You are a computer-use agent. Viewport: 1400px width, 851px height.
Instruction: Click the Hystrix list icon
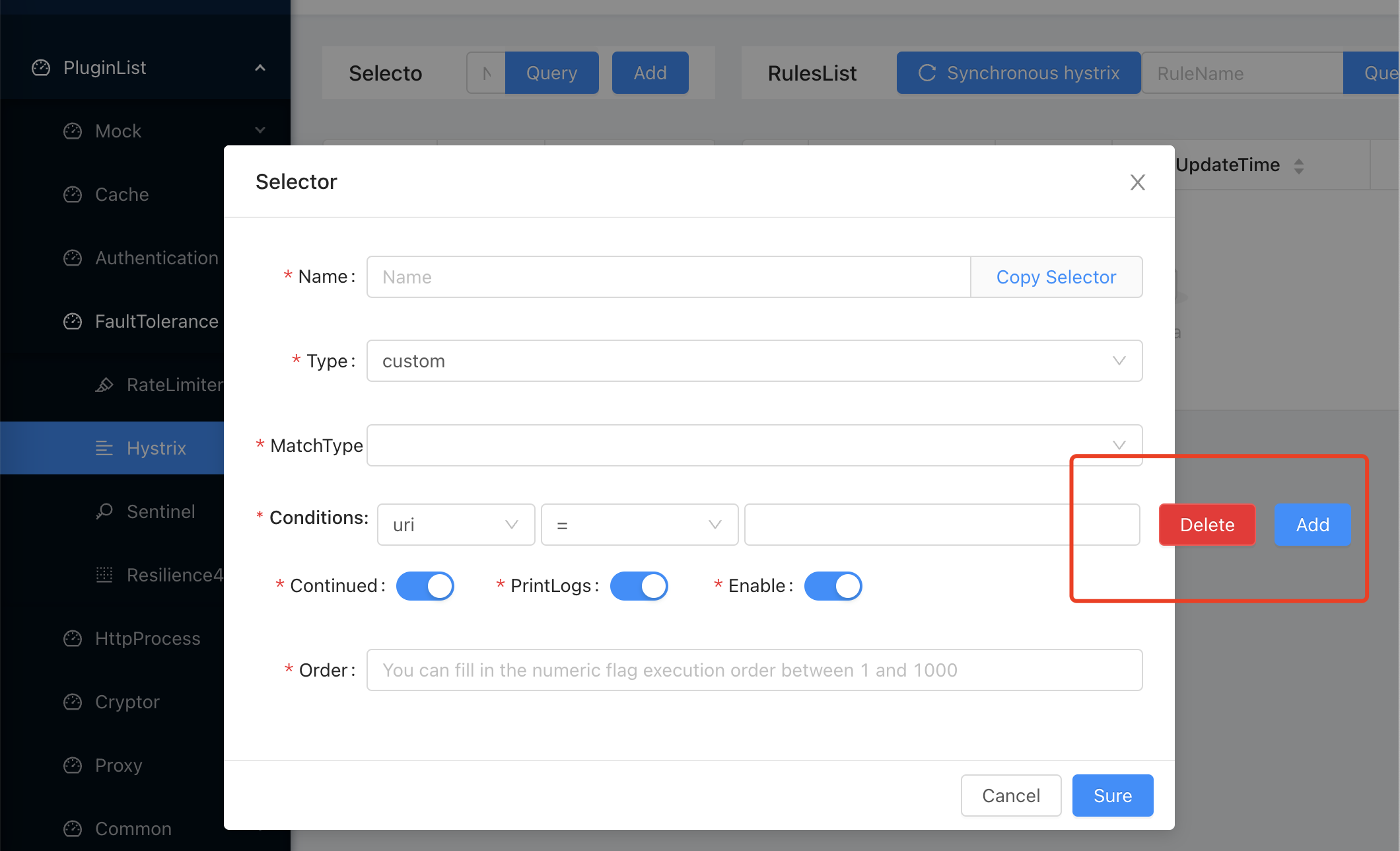(x=104, y=448)
